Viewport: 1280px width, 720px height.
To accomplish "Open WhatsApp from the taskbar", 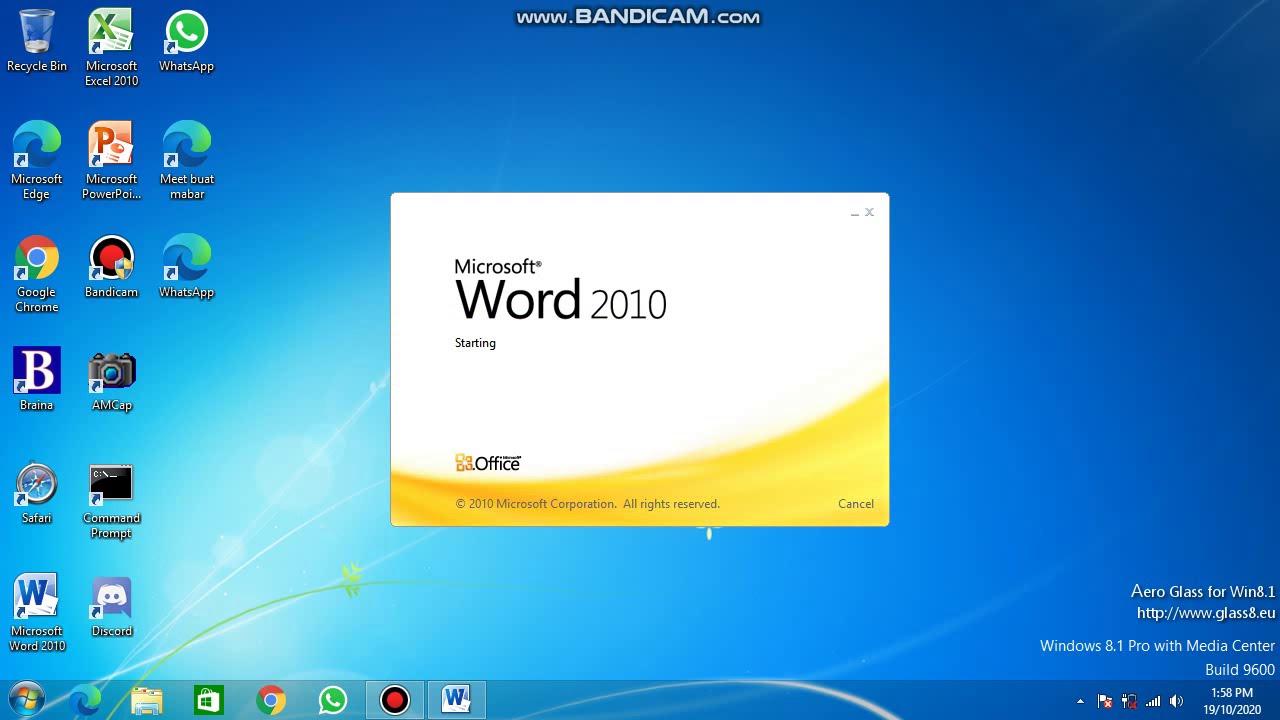I will coord(332,701).
